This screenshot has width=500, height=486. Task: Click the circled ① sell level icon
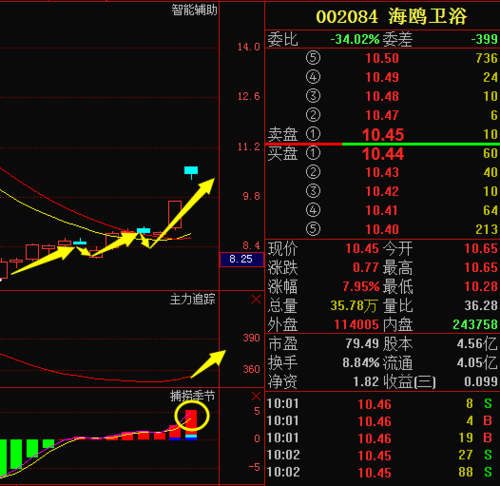click(313, 134)
